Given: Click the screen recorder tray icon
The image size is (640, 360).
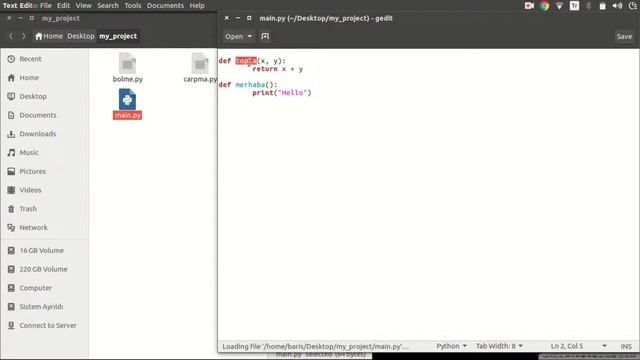Looking at the screenshot, I should [x=529, y=6].
